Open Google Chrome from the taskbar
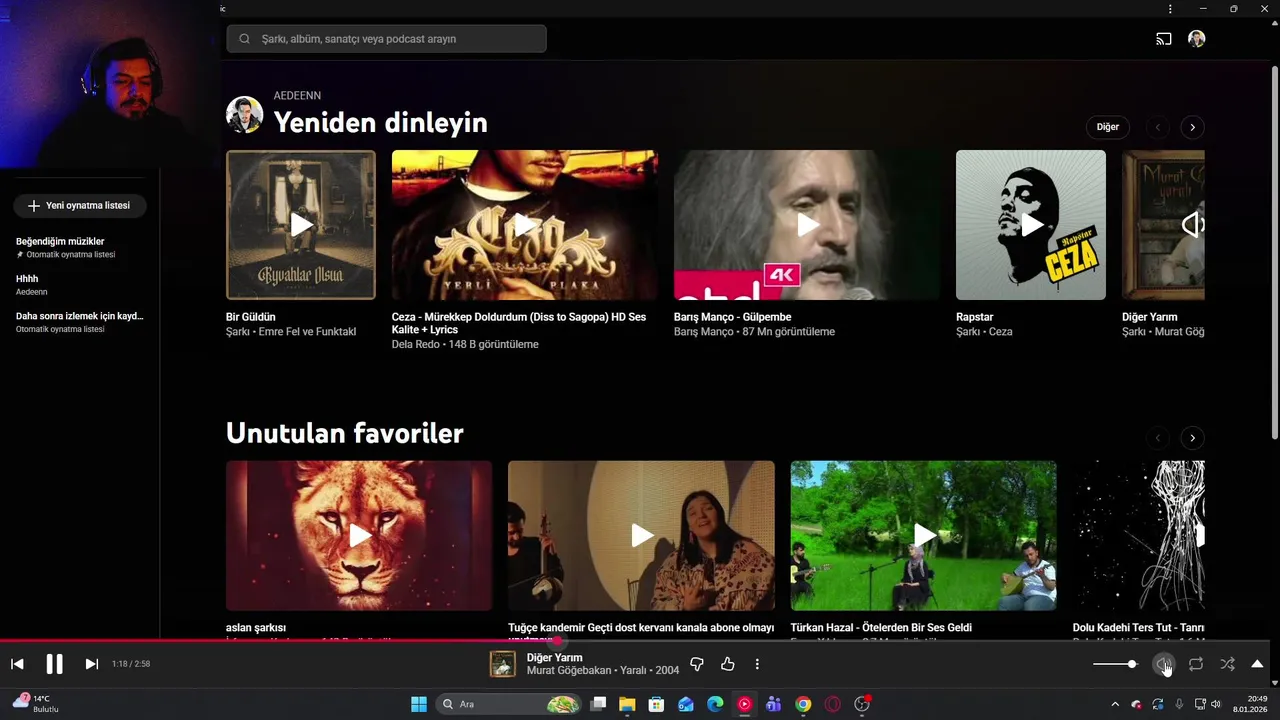Viewport: 1280px width, 720px height. tap(803, 704)
